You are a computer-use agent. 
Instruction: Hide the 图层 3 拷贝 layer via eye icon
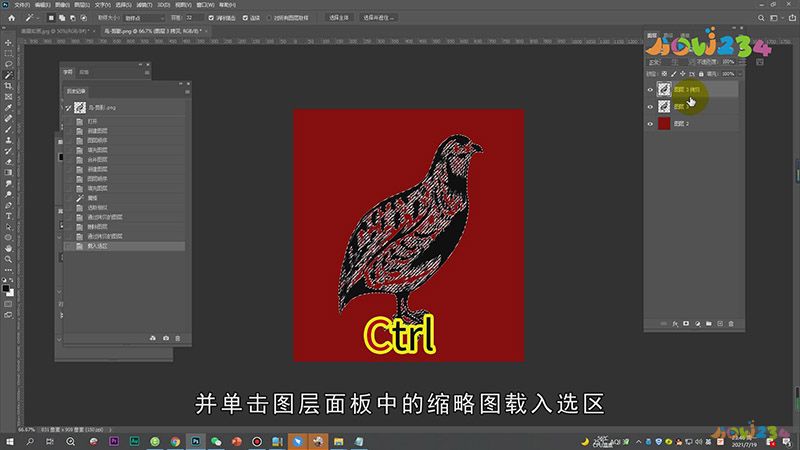650,90
